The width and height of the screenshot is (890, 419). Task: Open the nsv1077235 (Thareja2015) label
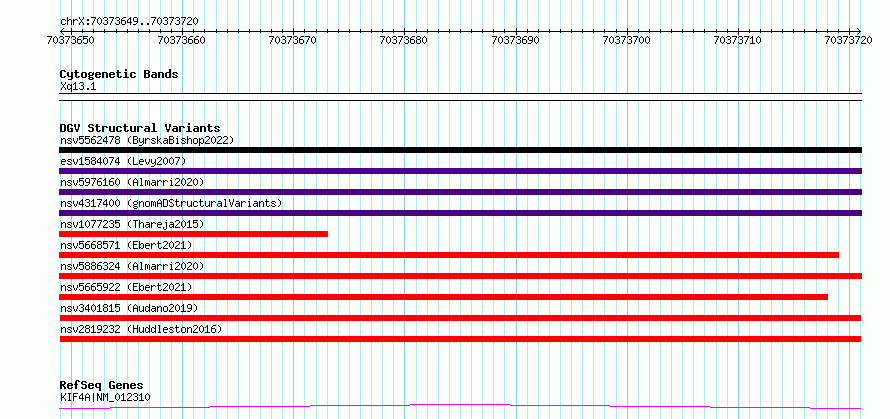pos(132,224)
